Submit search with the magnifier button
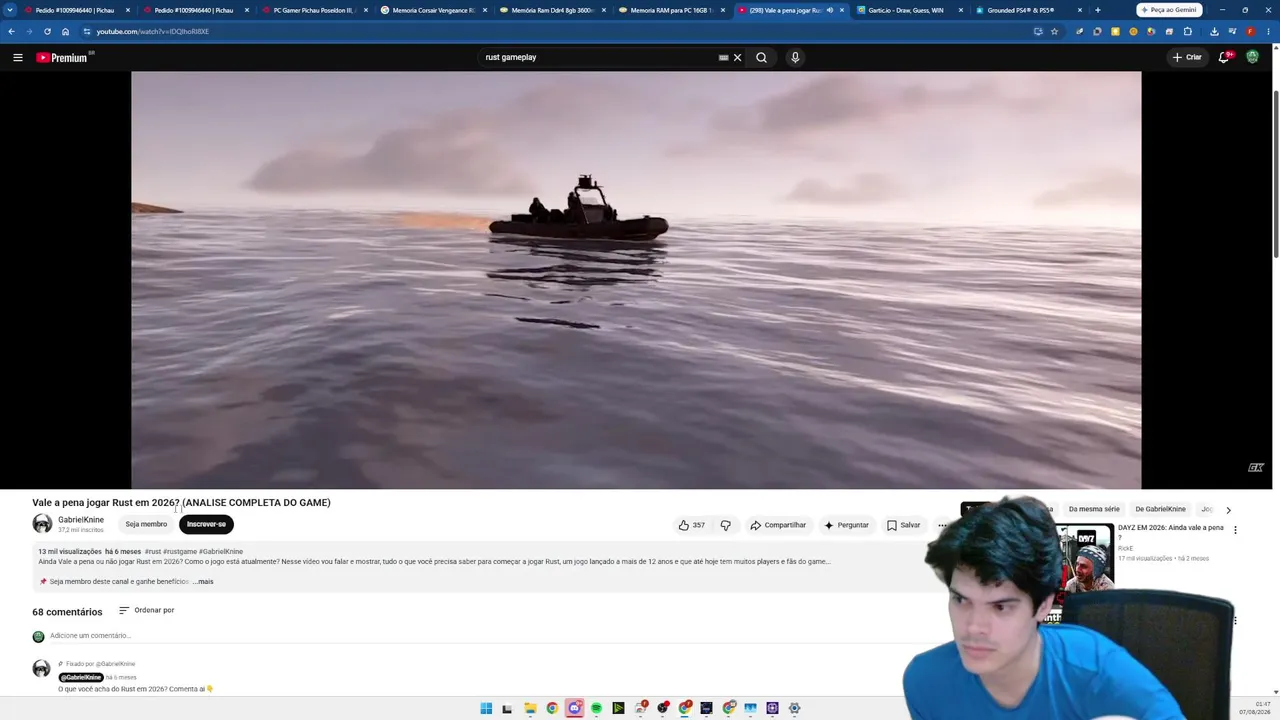Screen dimensions: 1280x720 point(761,57)
